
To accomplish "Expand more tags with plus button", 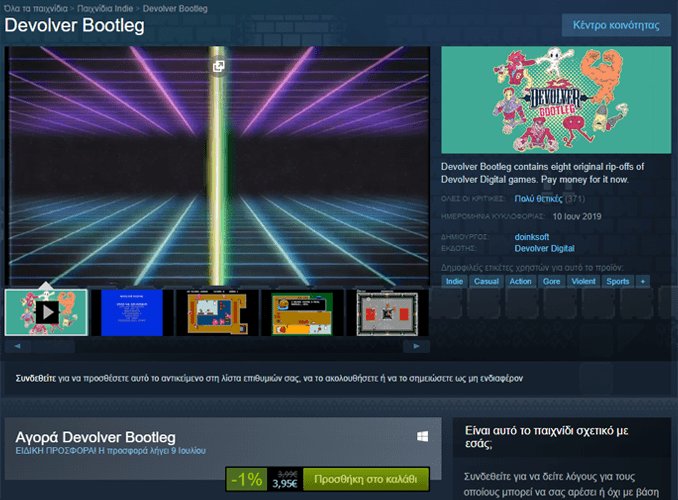I will pyautogui.click(x=642, y=282).
